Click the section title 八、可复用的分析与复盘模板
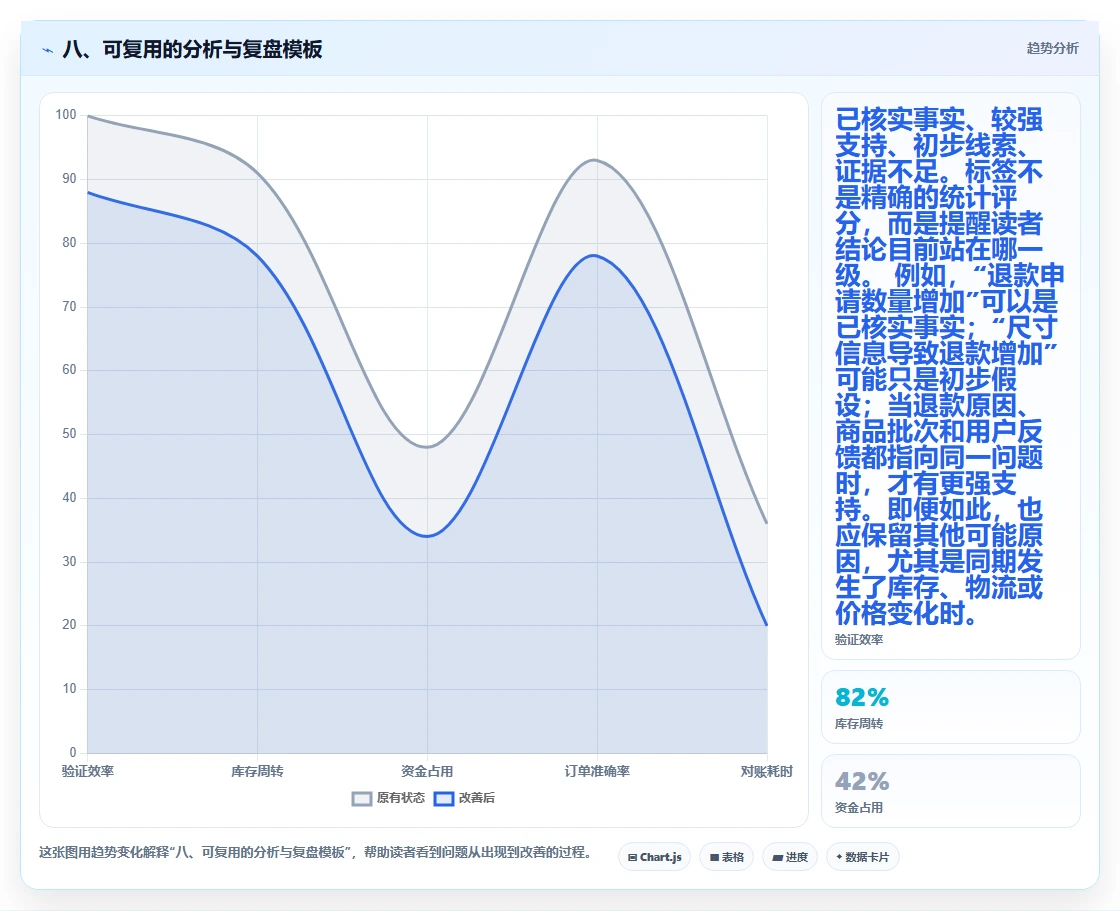1120x911 pixels. click(192, 49)
